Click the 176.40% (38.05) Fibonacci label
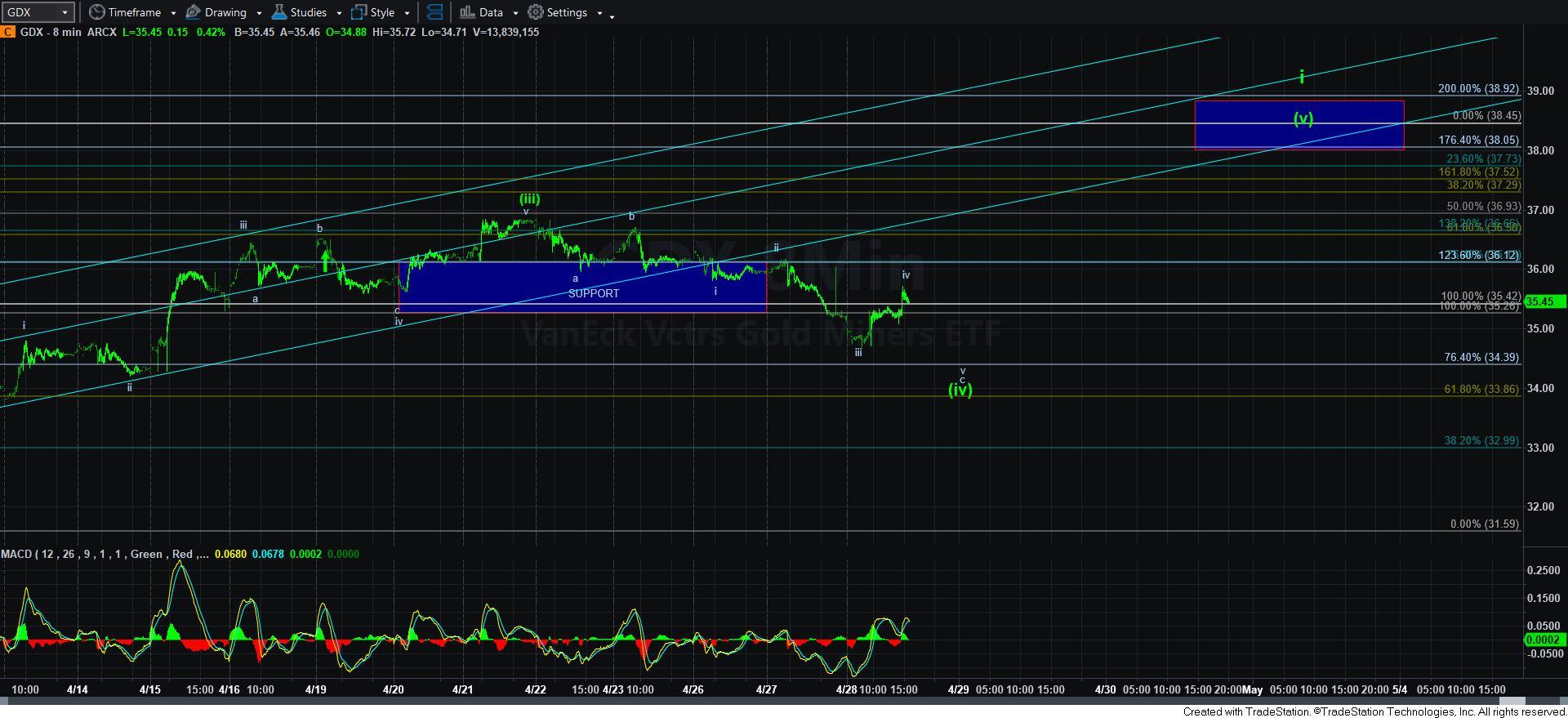This screenshot has width=1568, height=718. [x=1478, y=140]
